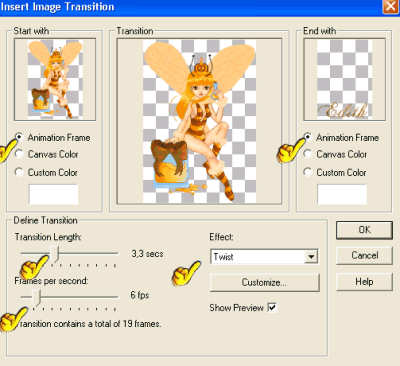Open Help for this dialog
Image resolution: width=400 pixels, height=366 pixels.
(364, 282)
